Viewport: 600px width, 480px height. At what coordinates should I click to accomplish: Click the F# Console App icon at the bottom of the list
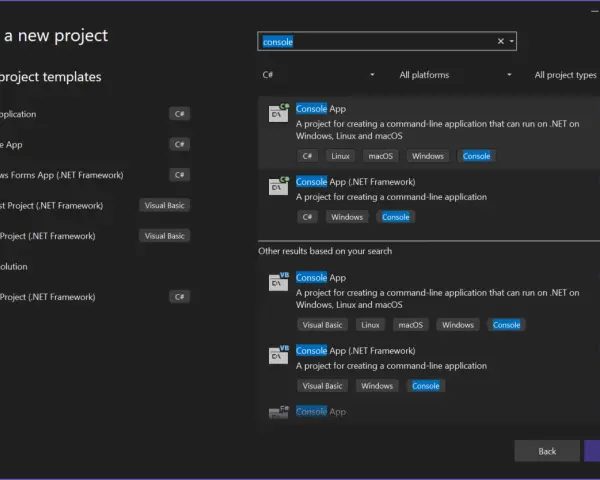click(x=279, y=412)
